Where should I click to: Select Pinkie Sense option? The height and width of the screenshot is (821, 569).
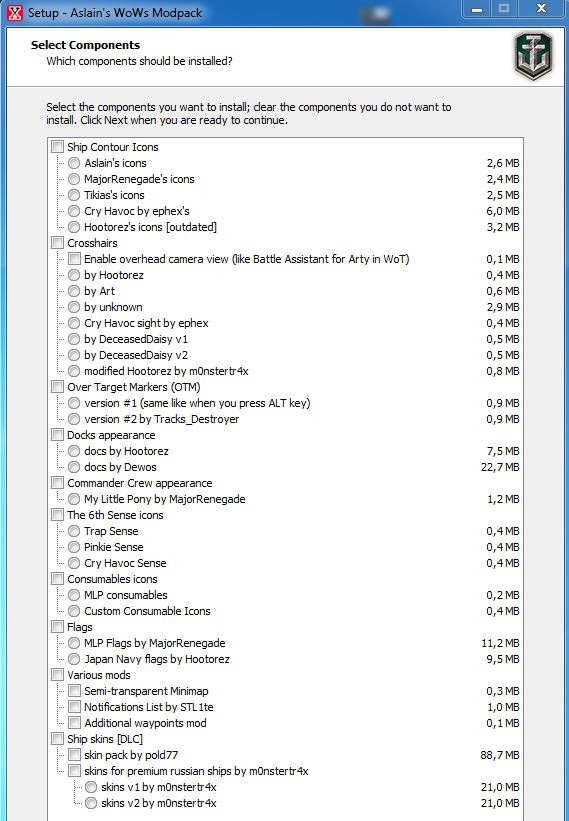coord(74,547)
